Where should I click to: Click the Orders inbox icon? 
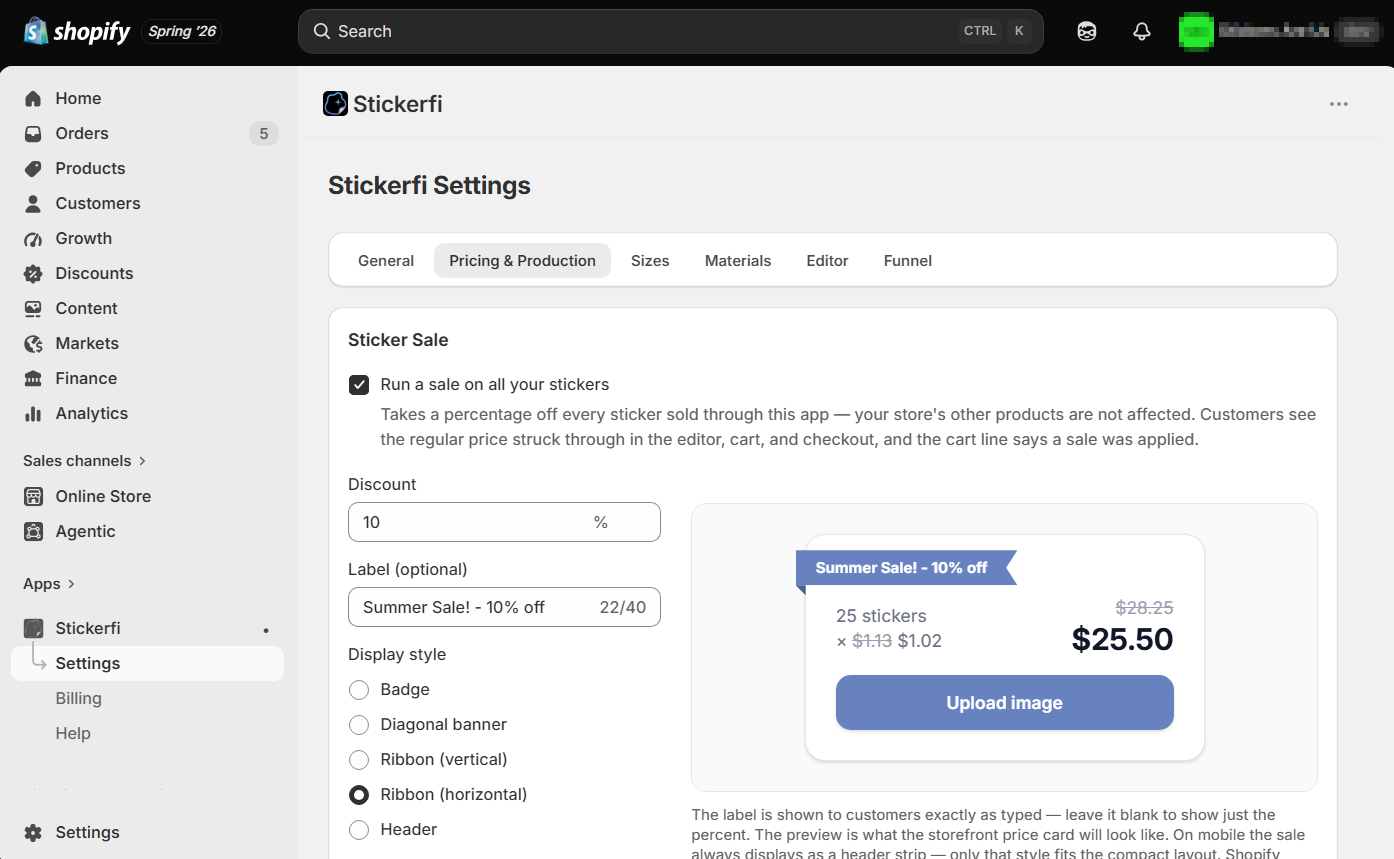pyautogui.click(x=33, y=133)
